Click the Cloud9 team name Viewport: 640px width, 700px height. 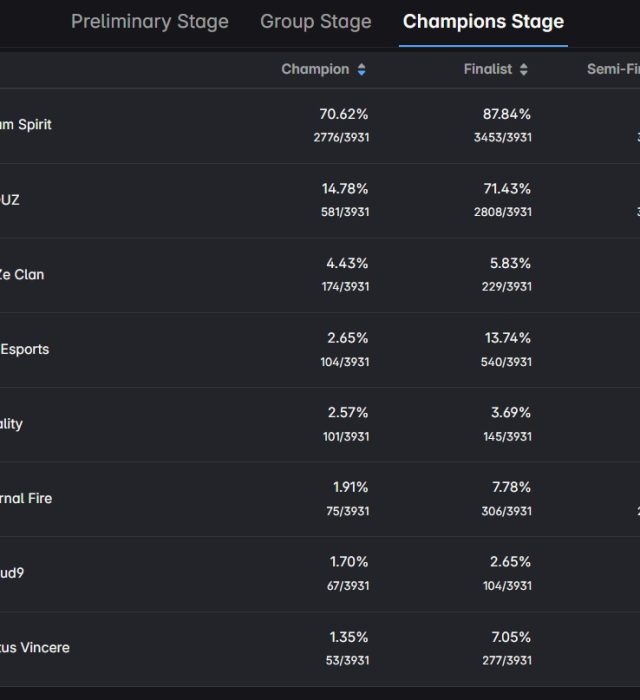(14, 573)
